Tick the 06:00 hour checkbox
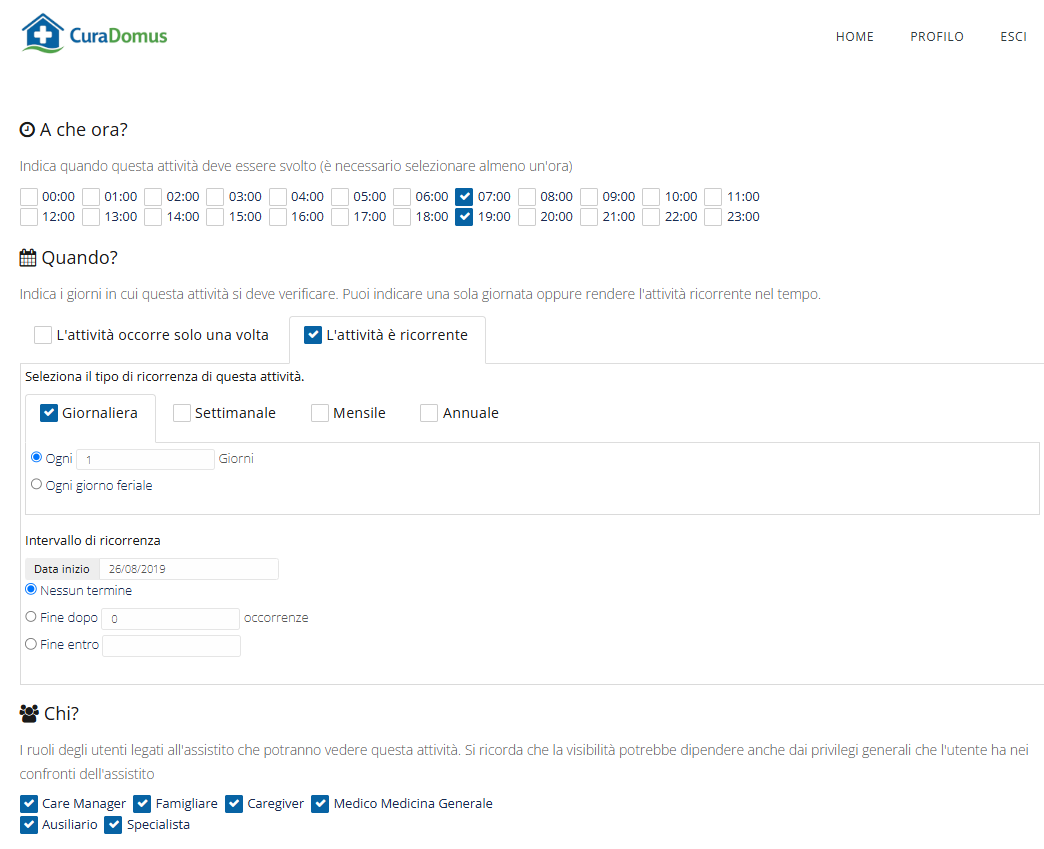 point(402,197)
